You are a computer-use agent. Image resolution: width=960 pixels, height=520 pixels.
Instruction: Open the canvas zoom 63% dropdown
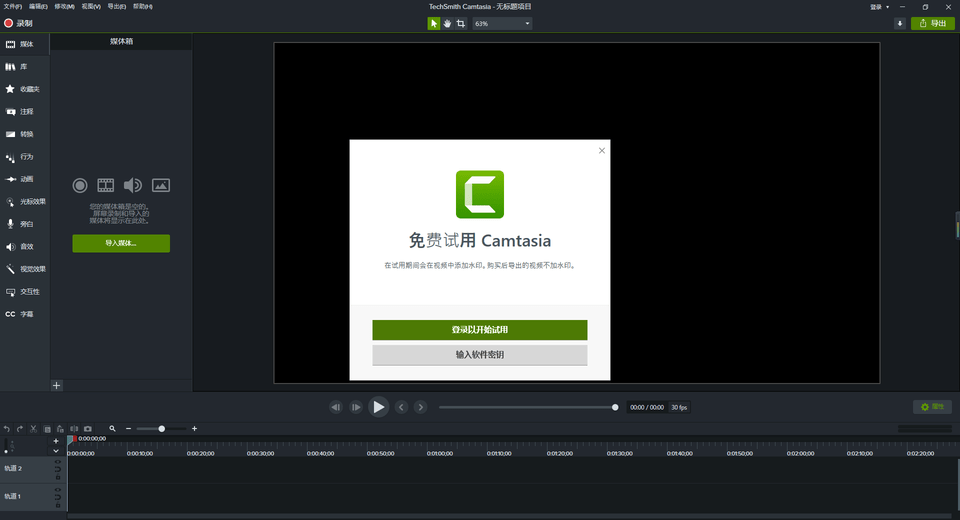pos(501,23)
